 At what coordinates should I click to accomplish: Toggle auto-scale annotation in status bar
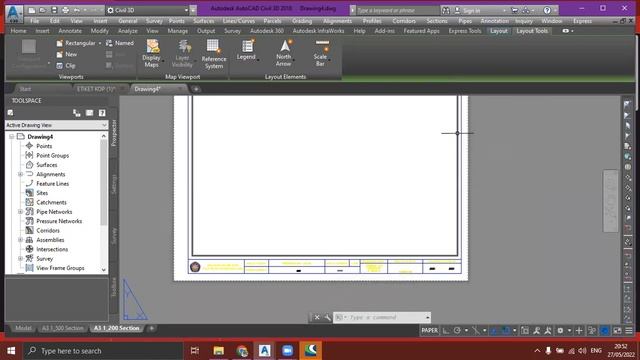pos(548,331)
